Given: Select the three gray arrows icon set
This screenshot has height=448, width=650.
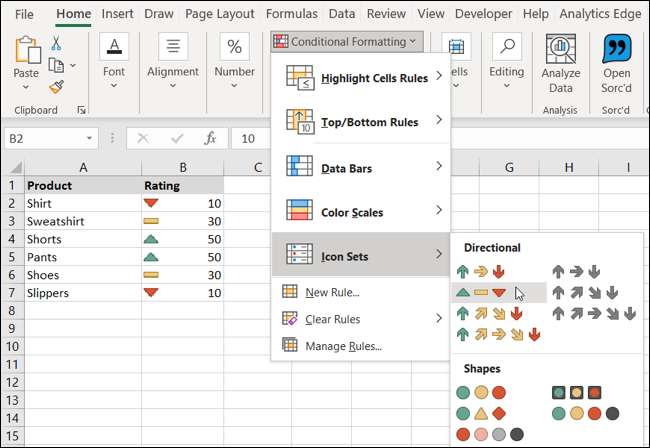Looking at the screenshot, I should pyautogui.click(x=573, y=271).
